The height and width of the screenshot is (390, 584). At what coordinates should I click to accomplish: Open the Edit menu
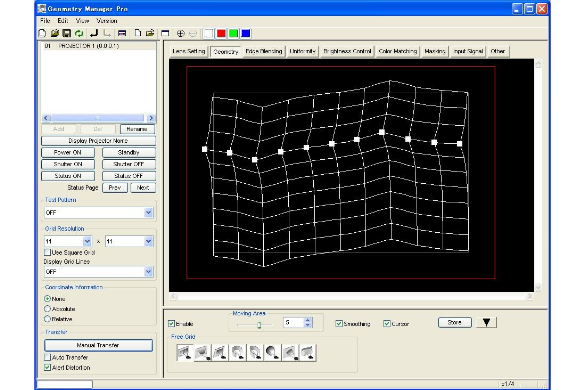click(63, 21)
